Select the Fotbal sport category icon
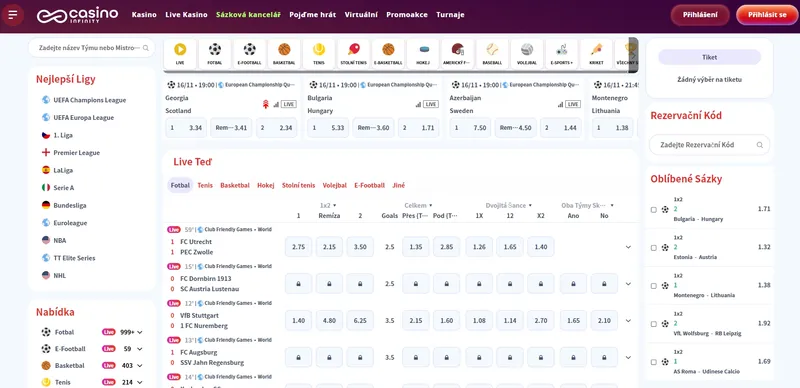Viewport: 800px width, 388px height. coord(215,54)
